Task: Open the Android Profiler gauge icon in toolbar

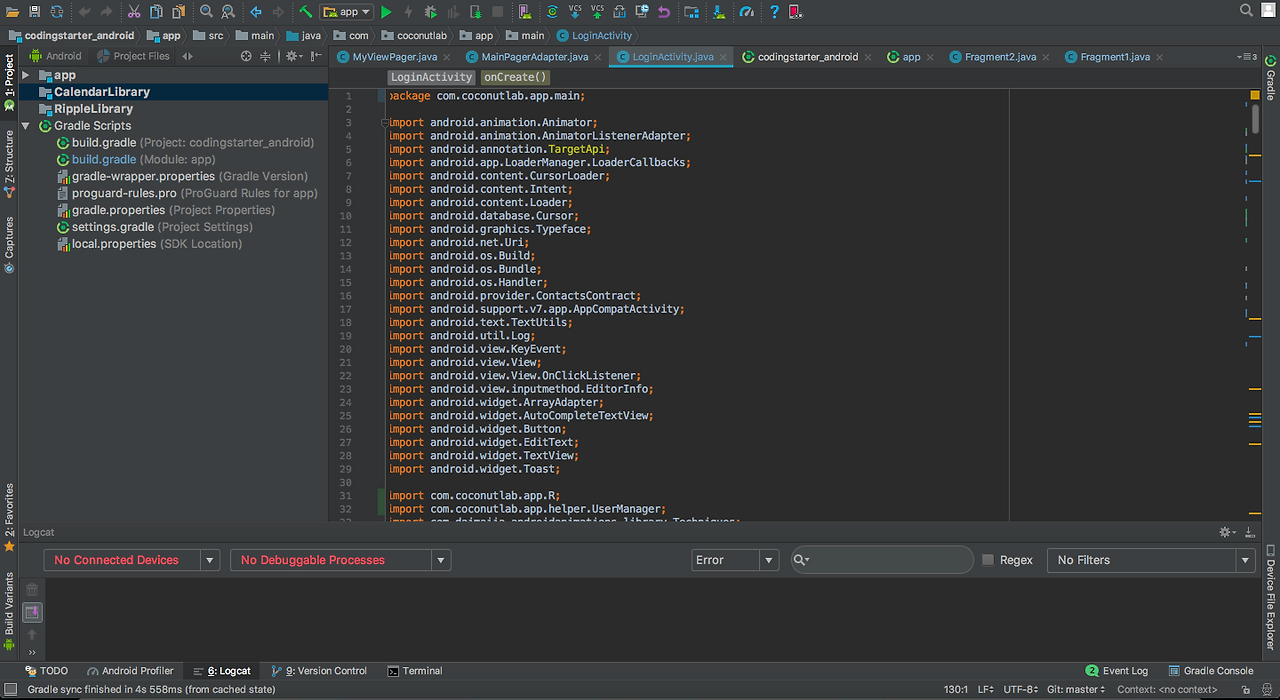Action: pos(747,12)
